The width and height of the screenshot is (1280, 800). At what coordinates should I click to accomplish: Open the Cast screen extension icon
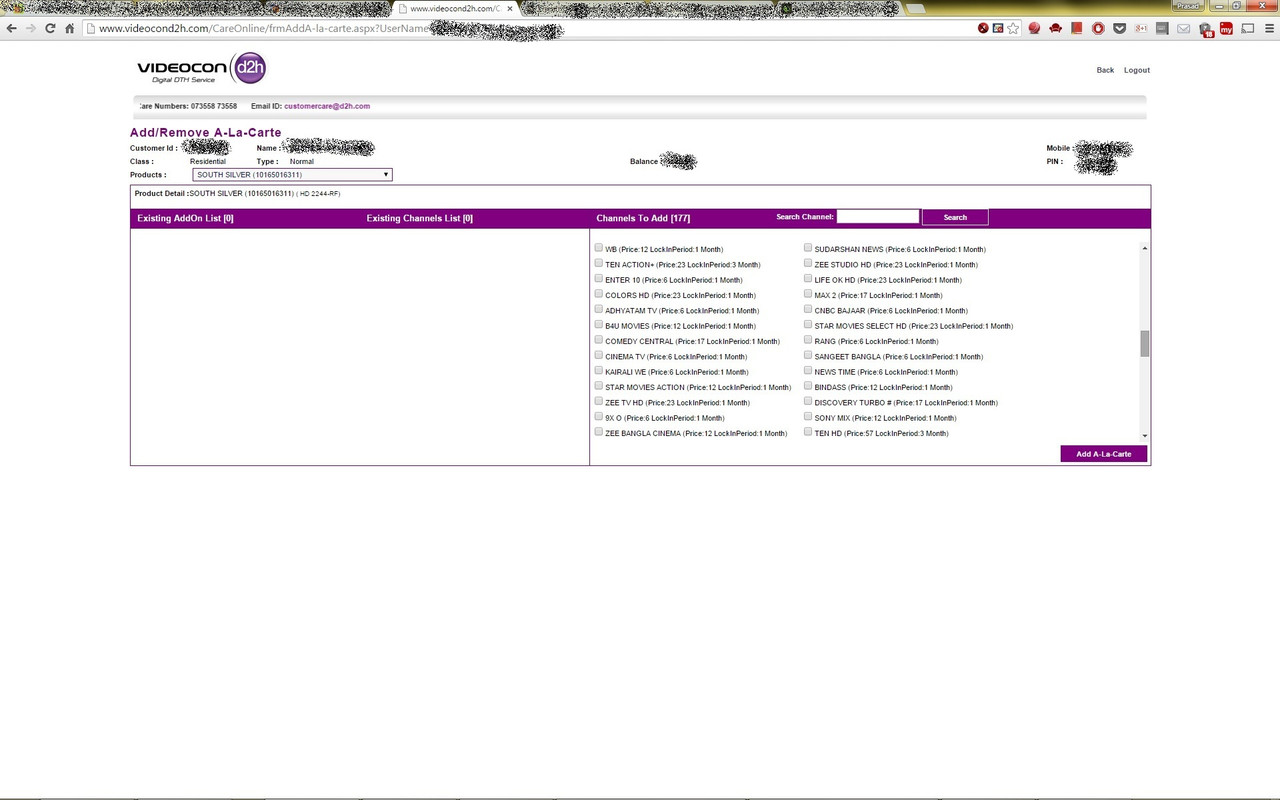tap(1248, 28)
